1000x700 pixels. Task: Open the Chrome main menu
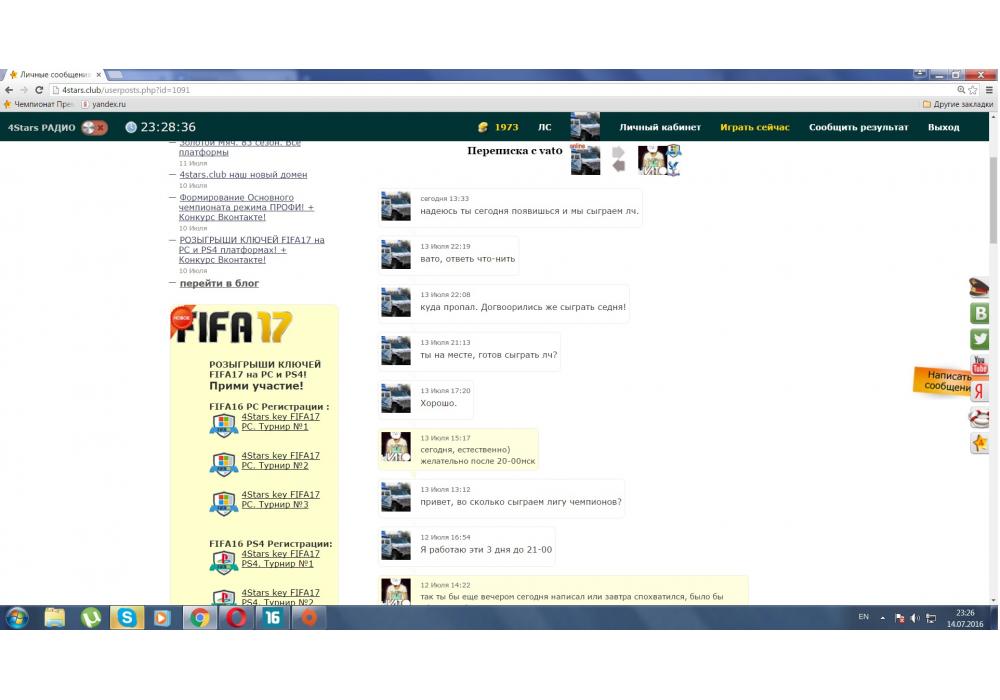(987, 90)
